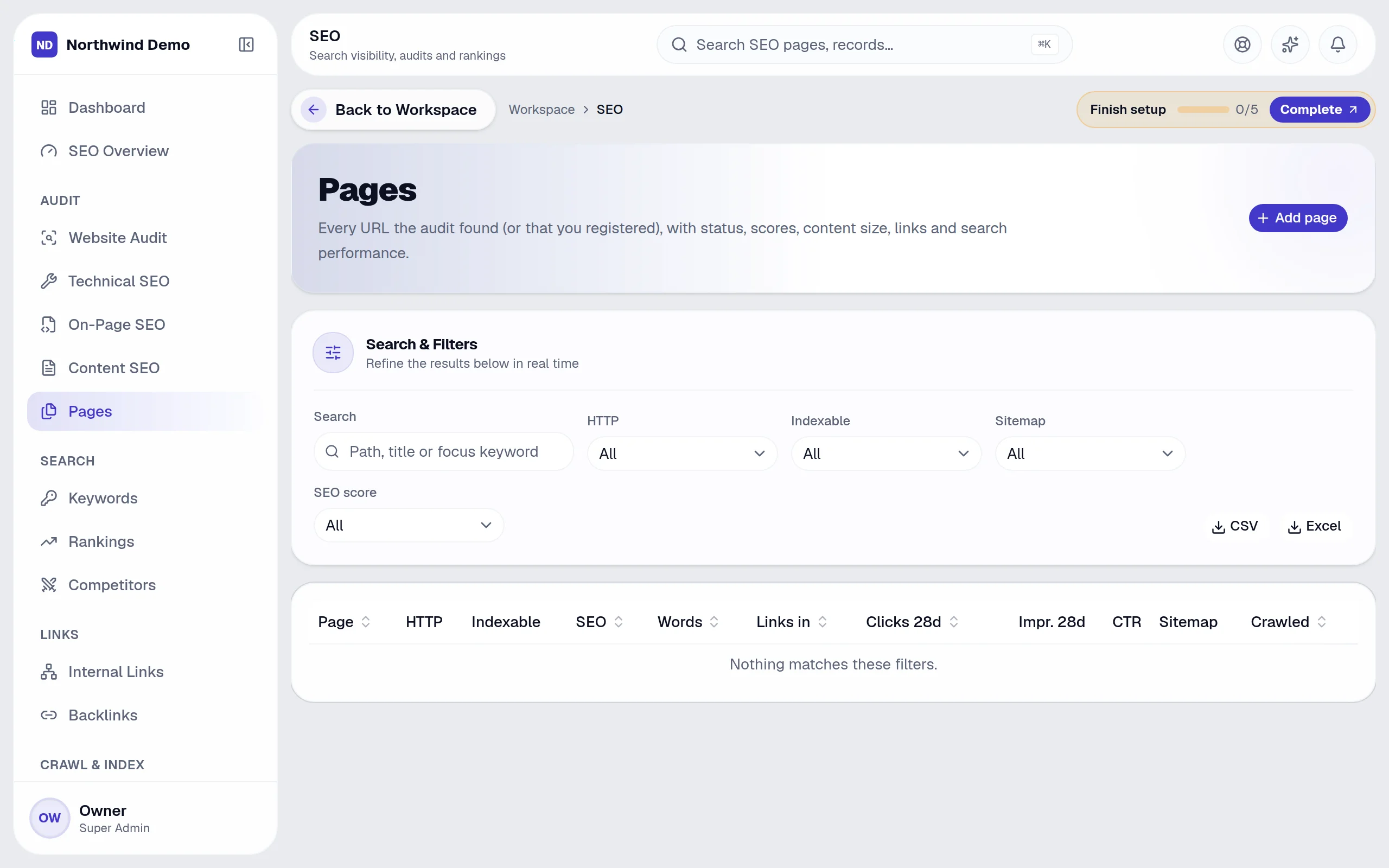This screenshot has width=1389, height=868.
Task: Collapse the sidebar with the panel icon
Action: click(x=246, y=44)
